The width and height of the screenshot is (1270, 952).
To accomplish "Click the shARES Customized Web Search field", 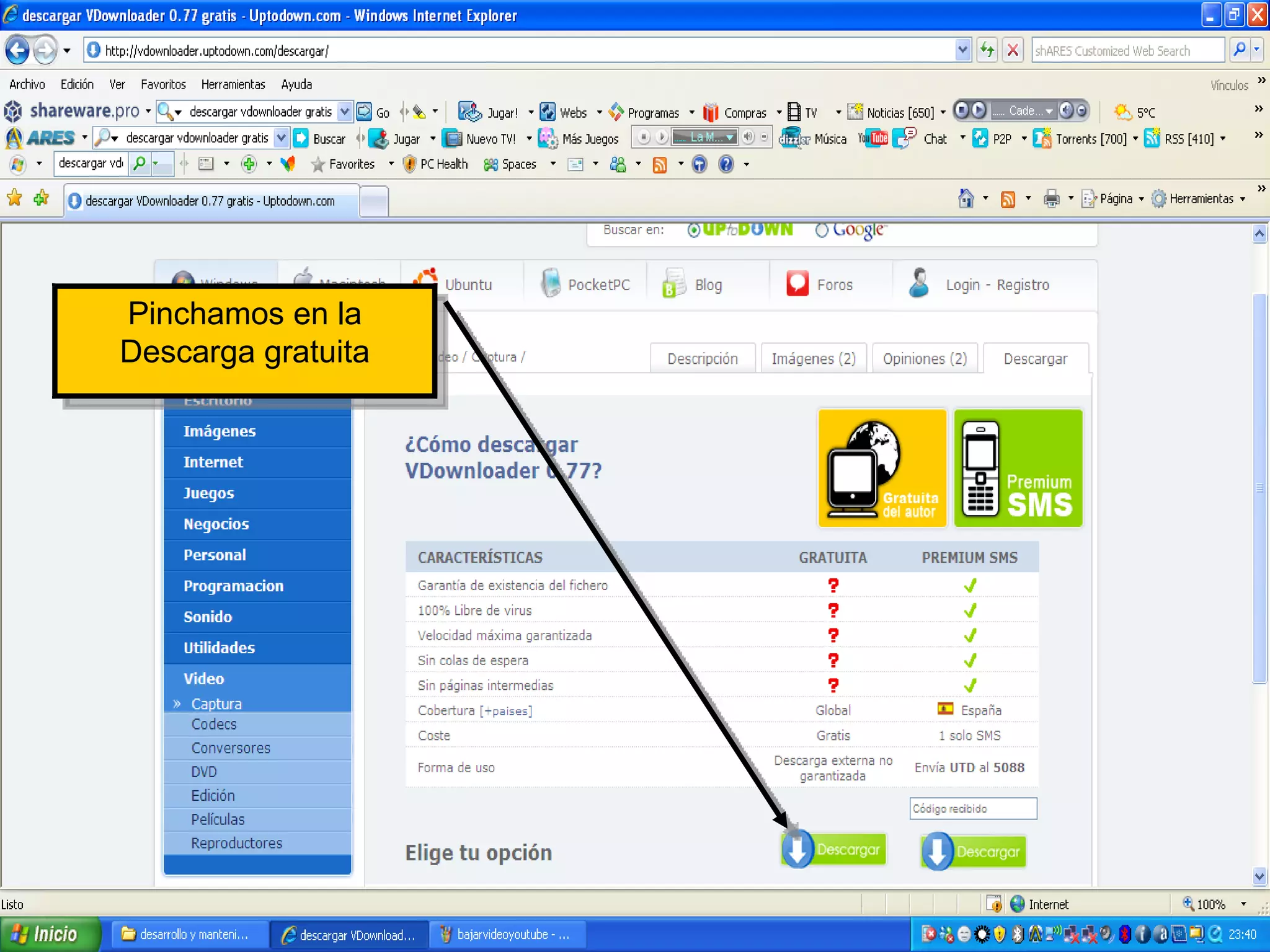I will [1129, 50].
